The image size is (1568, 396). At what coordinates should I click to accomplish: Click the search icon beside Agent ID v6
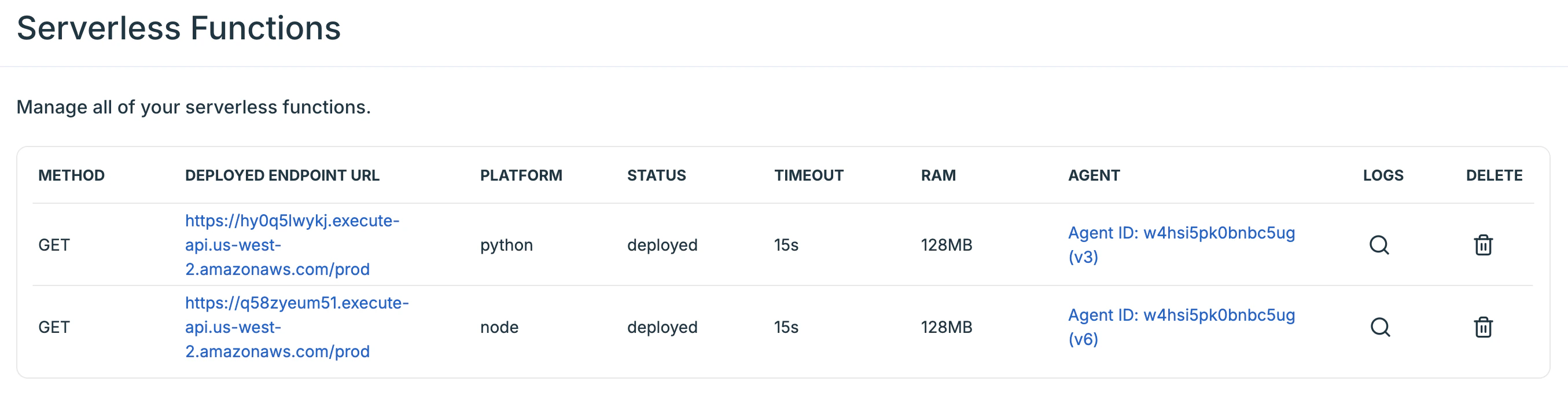tap(1380, 328)
